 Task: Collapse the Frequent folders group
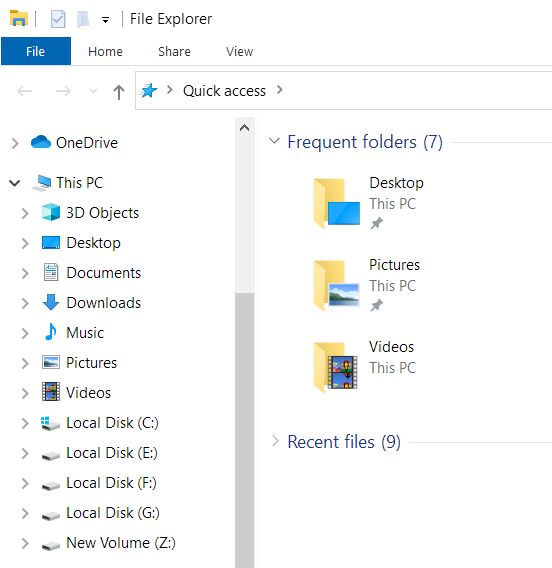(275, 141)
